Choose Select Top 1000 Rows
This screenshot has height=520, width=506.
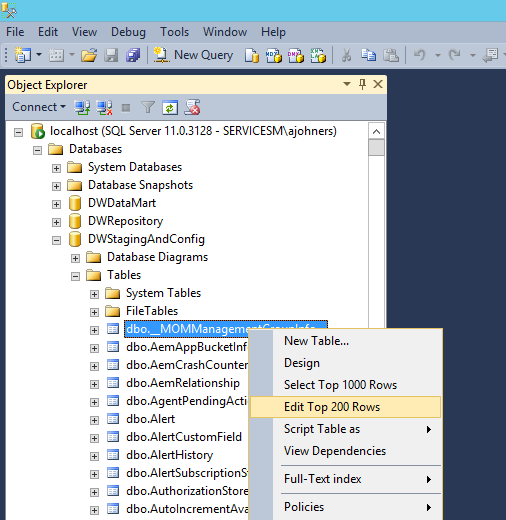click(x=345, y=385)
